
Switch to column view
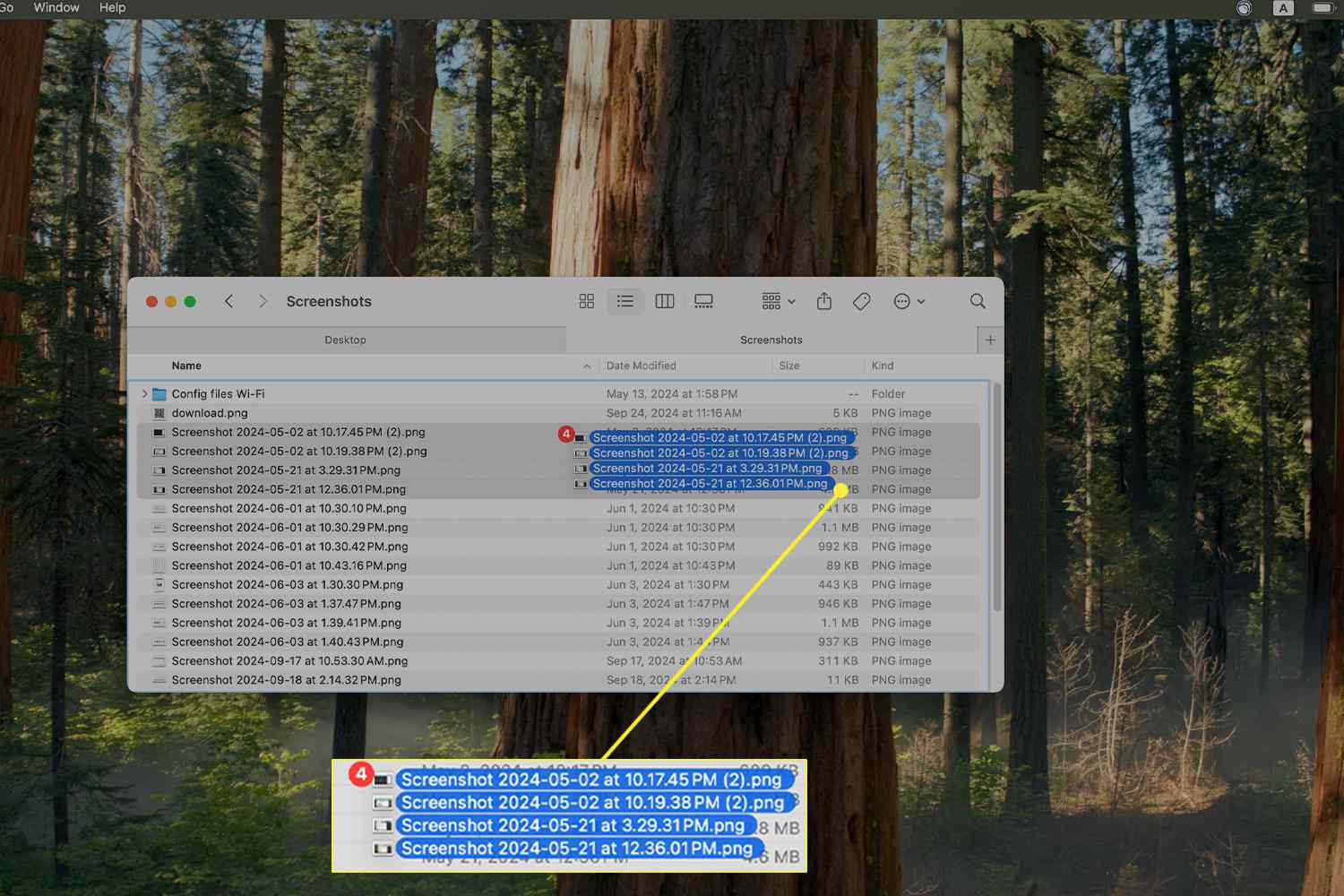pos(665,302)
